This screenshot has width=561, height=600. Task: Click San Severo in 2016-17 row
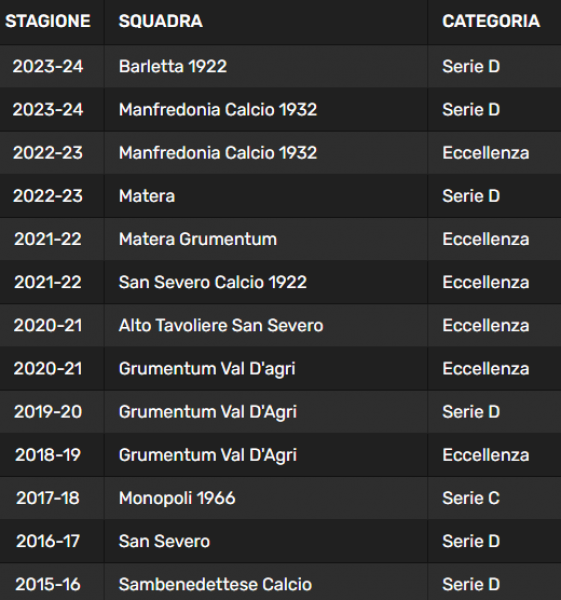tap(164, 541)
